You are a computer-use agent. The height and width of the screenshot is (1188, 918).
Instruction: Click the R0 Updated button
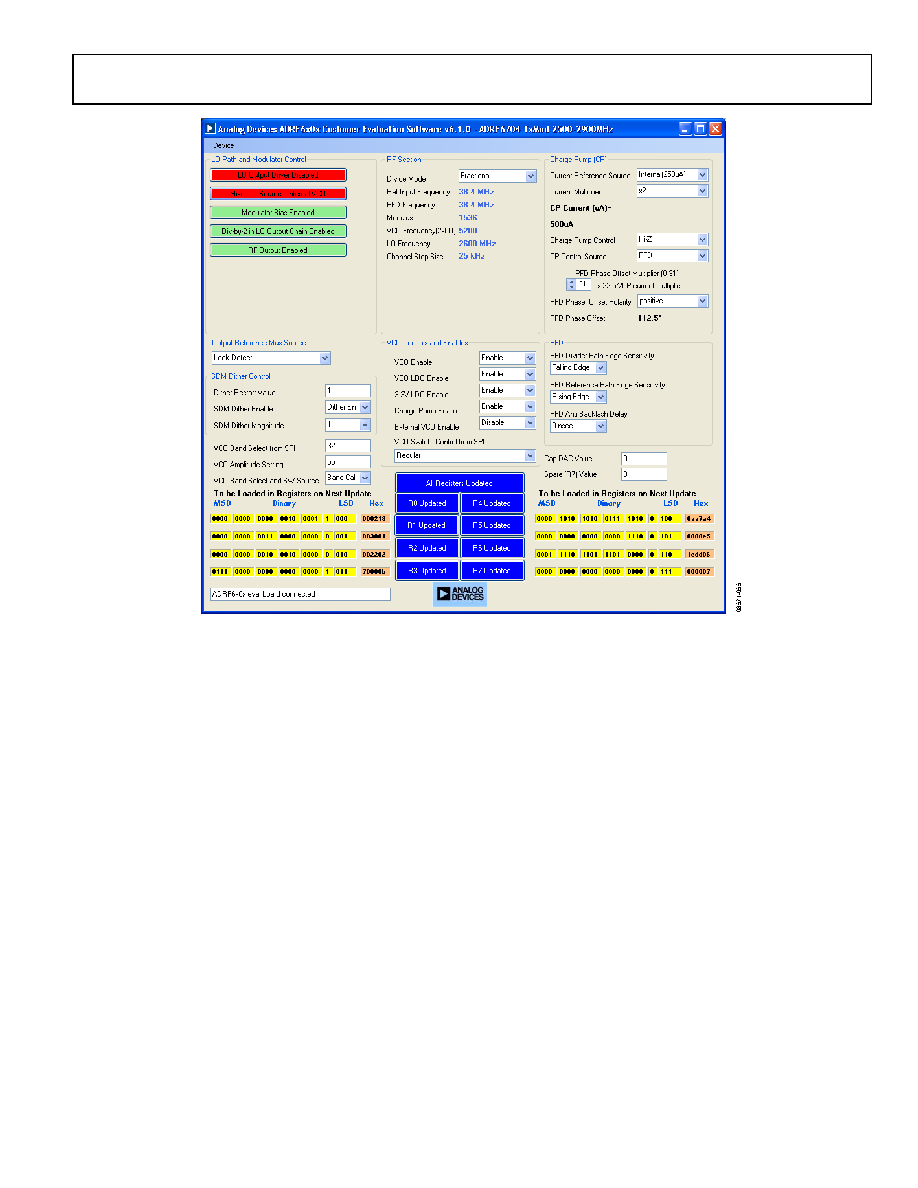(427, 503)
